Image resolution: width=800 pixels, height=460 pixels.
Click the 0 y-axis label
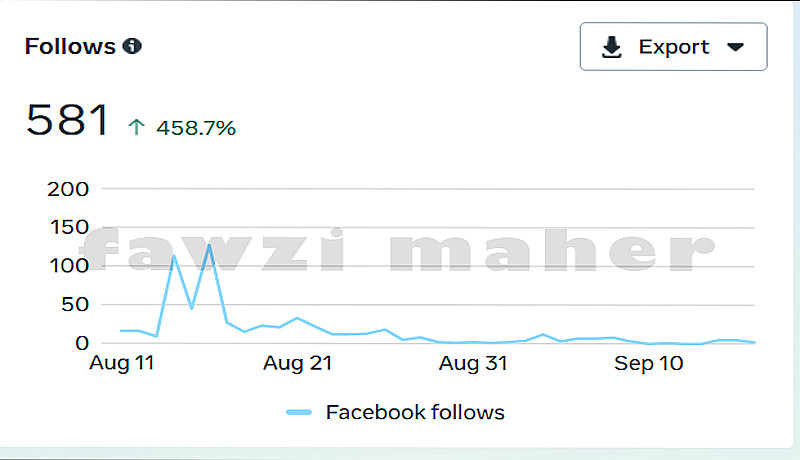(83, 343)
